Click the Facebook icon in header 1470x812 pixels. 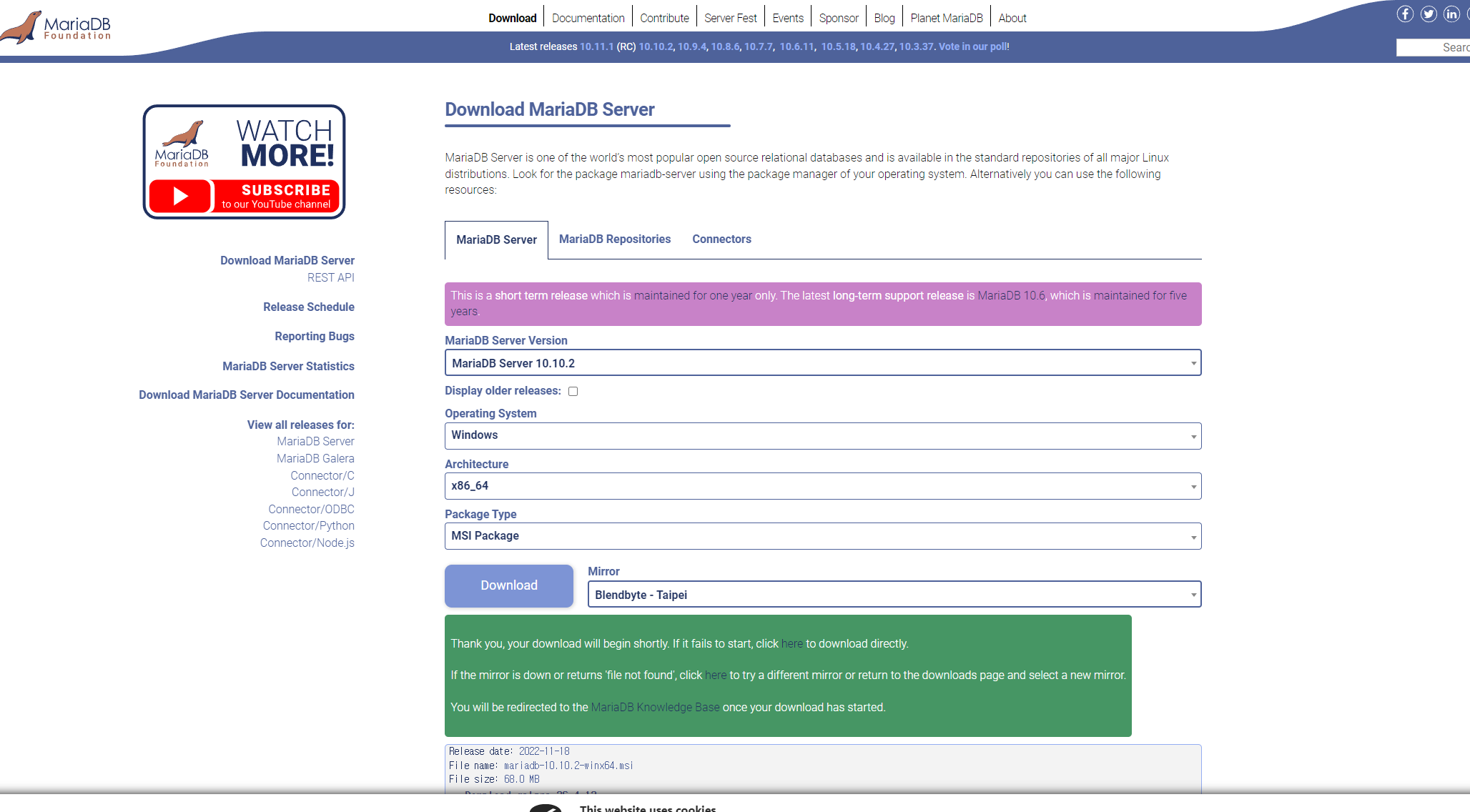coord(1405,14)
